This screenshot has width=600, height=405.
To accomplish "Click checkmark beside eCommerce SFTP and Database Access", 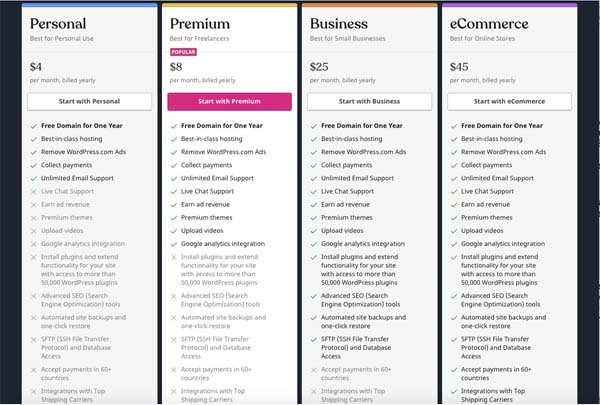I will 454,339.
